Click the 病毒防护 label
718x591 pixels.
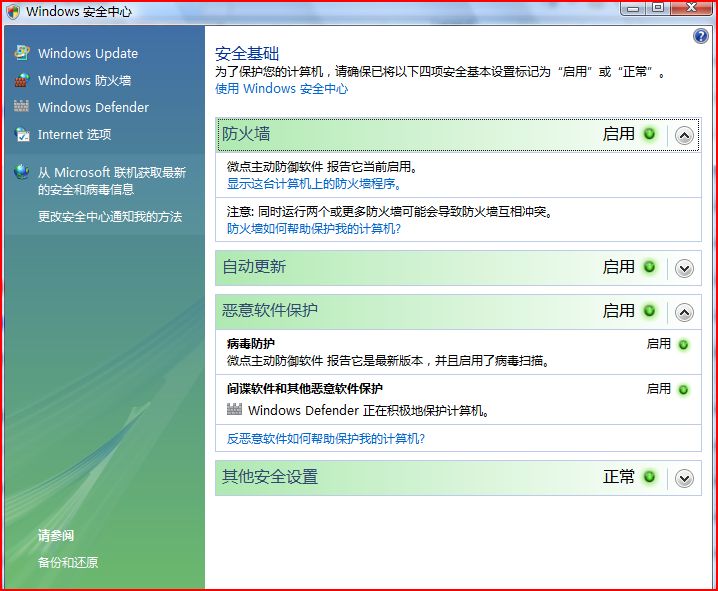pos(250,343)
